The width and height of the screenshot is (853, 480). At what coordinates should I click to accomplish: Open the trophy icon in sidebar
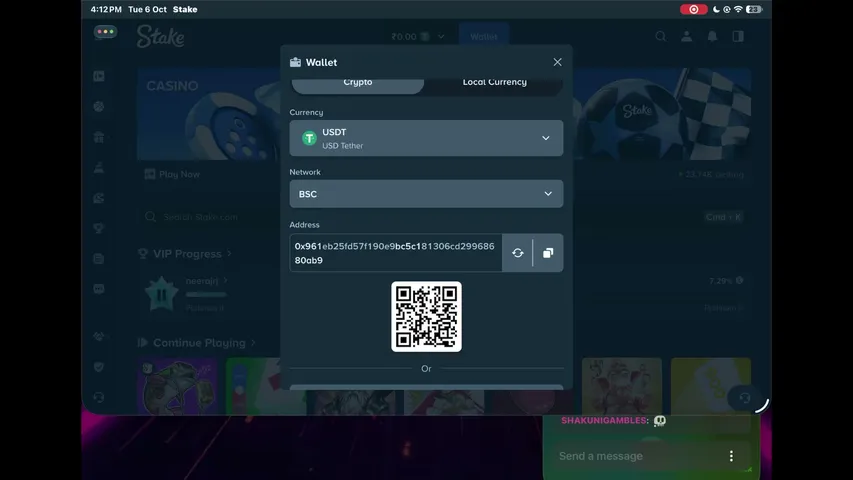point(99,228)
